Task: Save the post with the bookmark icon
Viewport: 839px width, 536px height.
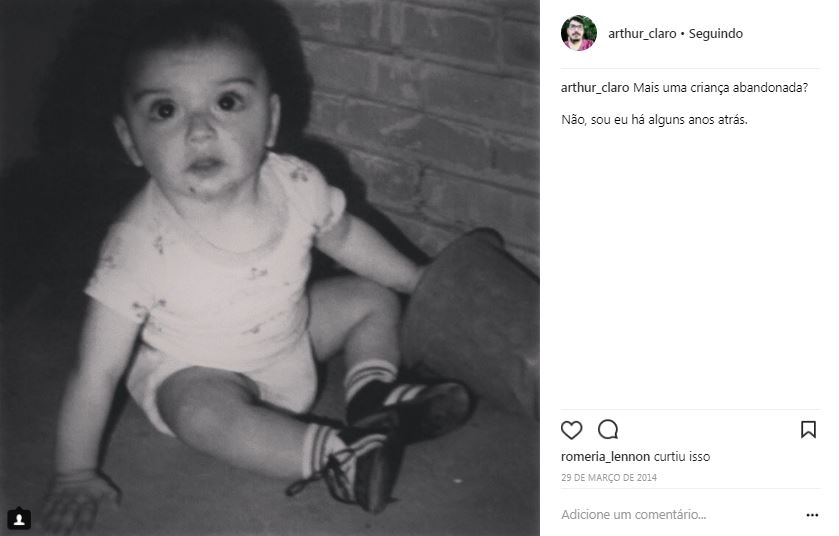Action: [808, 429]
